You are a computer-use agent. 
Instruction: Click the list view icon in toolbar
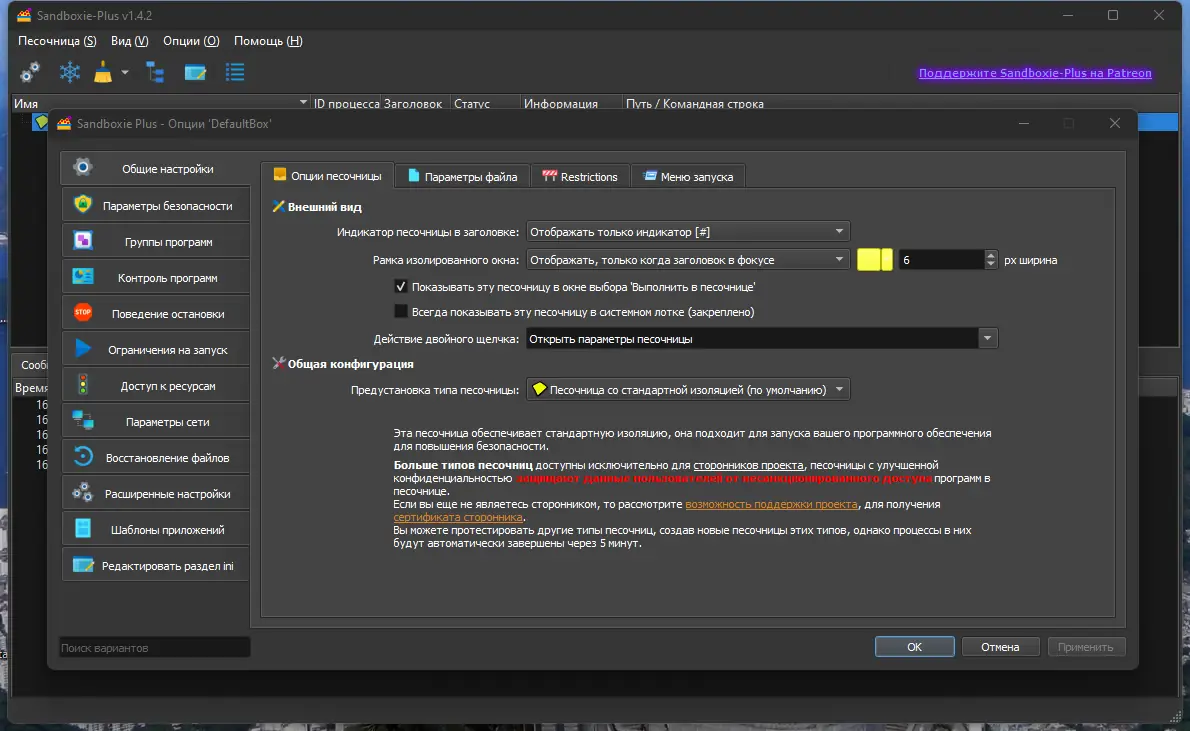(x=235, y=73)
